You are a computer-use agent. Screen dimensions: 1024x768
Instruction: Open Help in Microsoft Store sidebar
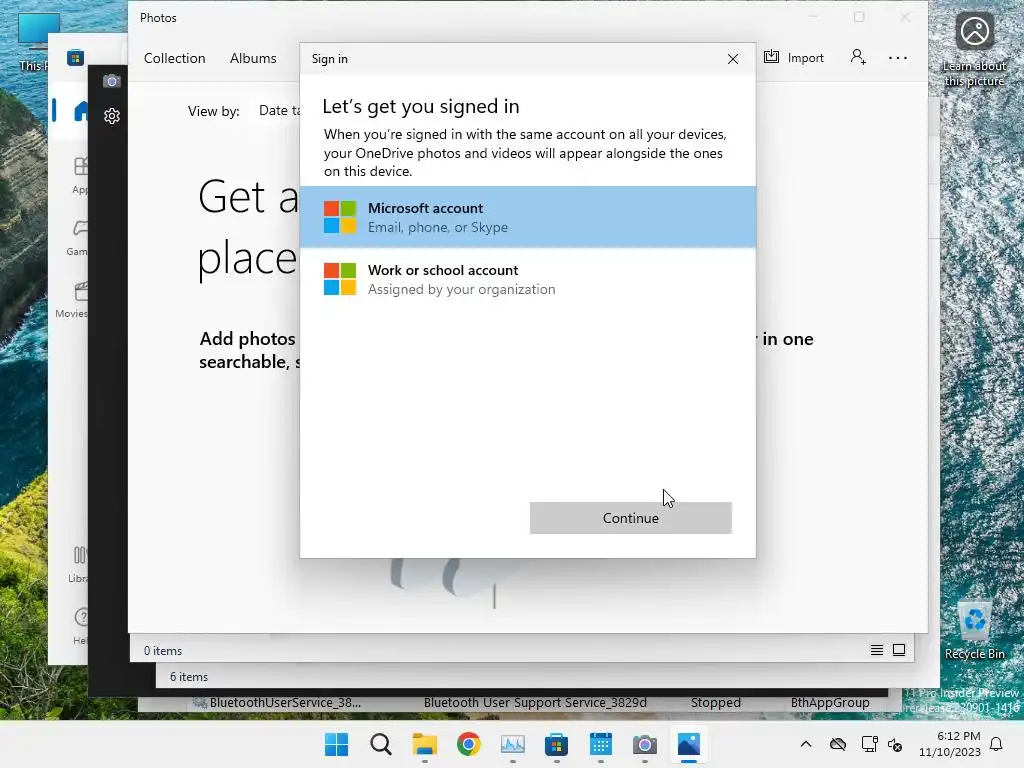(80, 626)
